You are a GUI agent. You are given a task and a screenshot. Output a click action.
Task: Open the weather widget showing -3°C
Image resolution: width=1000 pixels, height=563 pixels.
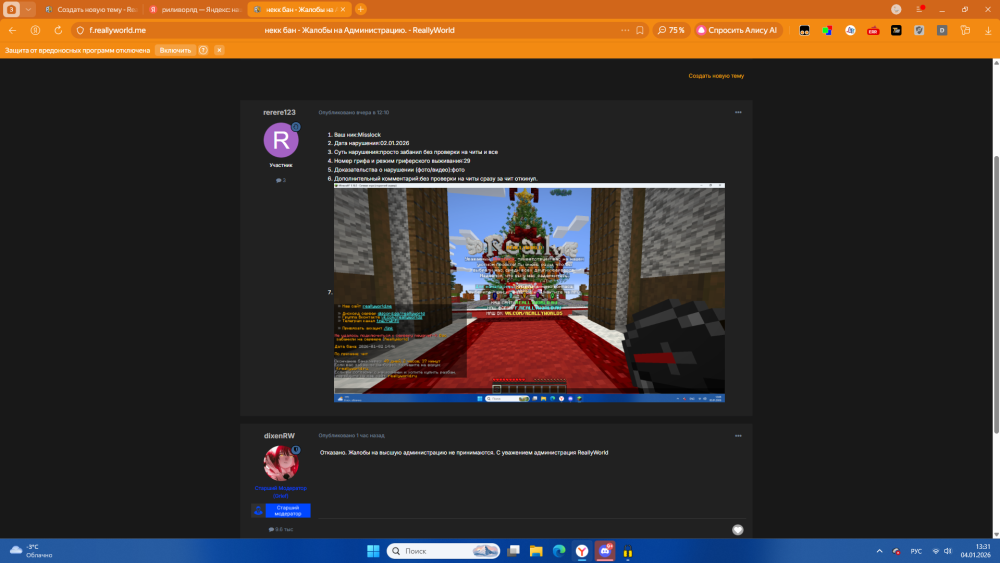[31, 551]
